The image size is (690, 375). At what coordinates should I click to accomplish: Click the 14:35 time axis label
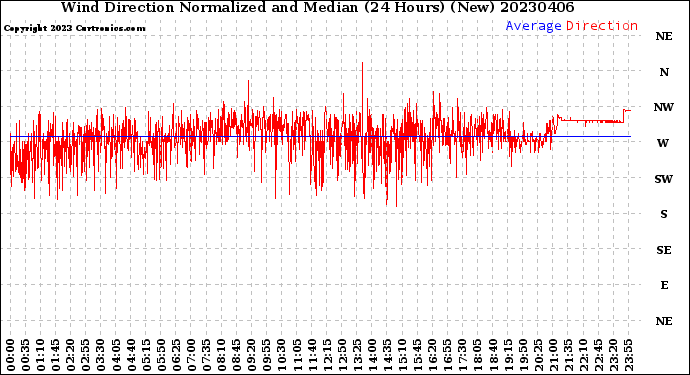(387, 355)
